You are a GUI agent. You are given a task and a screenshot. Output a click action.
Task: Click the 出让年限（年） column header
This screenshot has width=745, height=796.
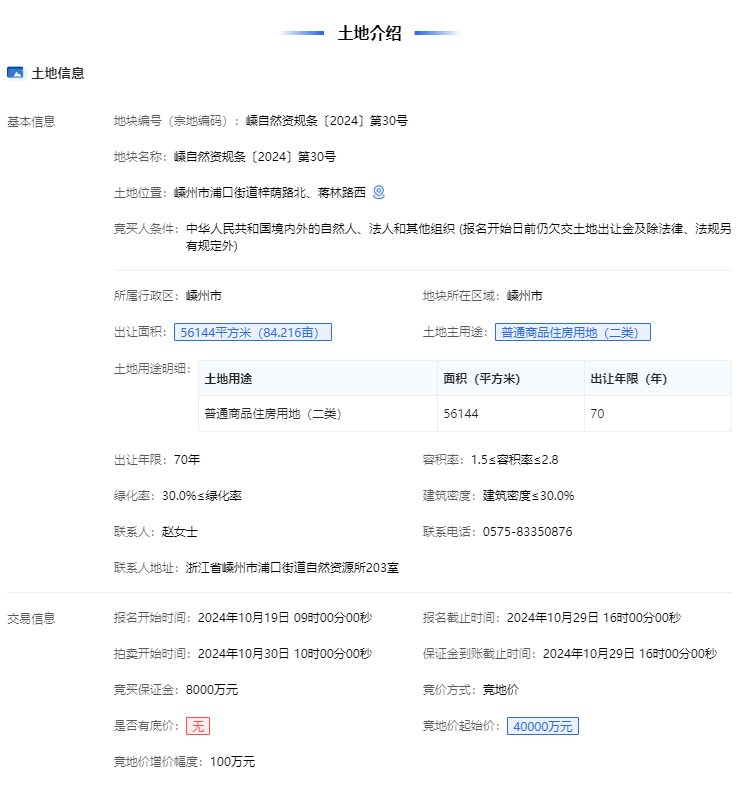tap(628, 379)
